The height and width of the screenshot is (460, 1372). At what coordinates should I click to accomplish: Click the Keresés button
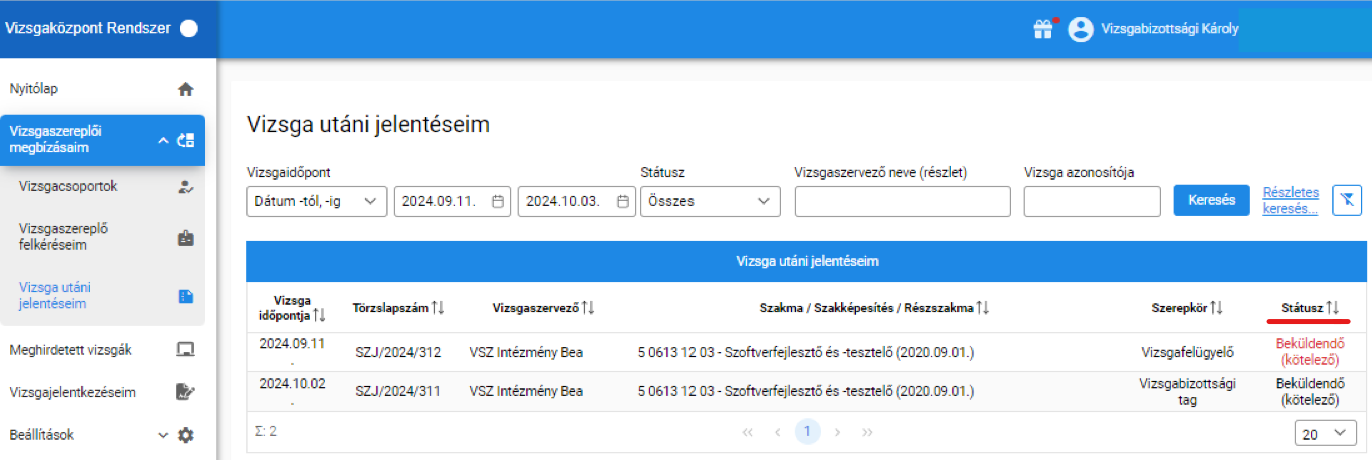tap(1211, 200)
